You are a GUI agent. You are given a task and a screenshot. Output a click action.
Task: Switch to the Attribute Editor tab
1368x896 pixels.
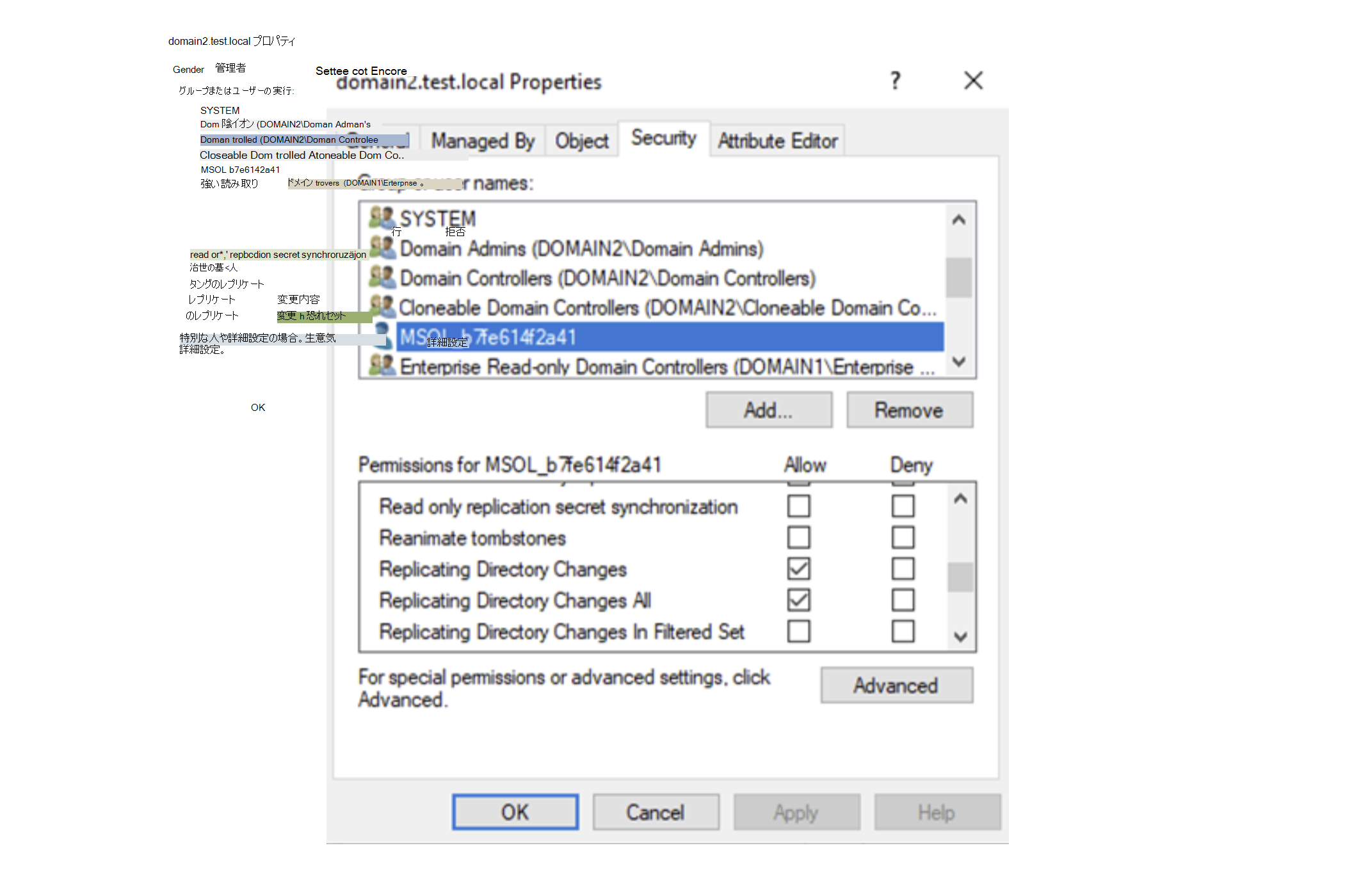click(777, 141)
